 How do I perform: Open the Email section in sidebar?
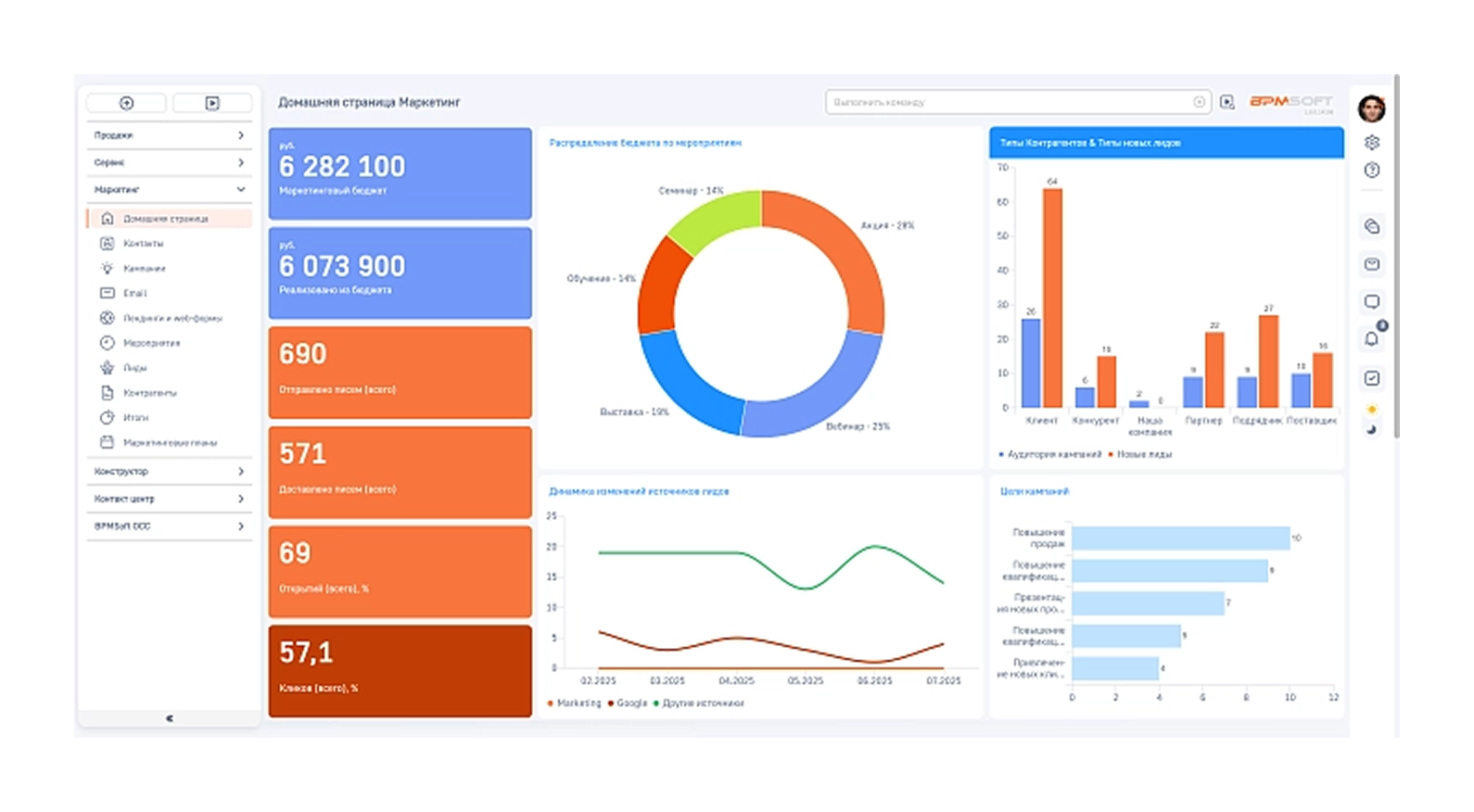135,293
